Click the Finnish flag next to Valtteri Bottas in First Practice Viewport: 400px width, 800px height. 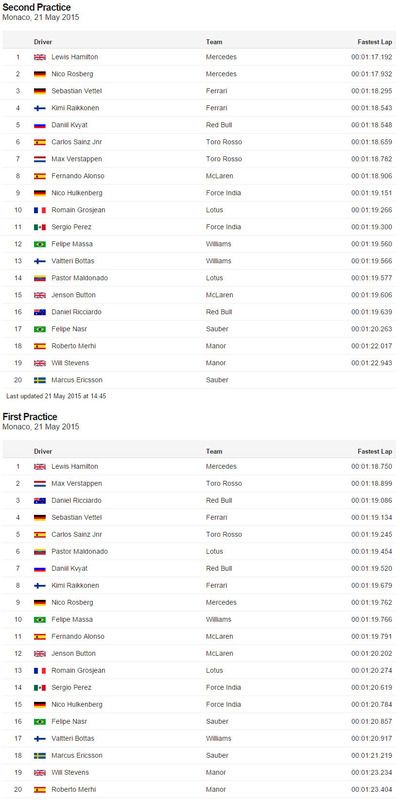pos(40,738)
